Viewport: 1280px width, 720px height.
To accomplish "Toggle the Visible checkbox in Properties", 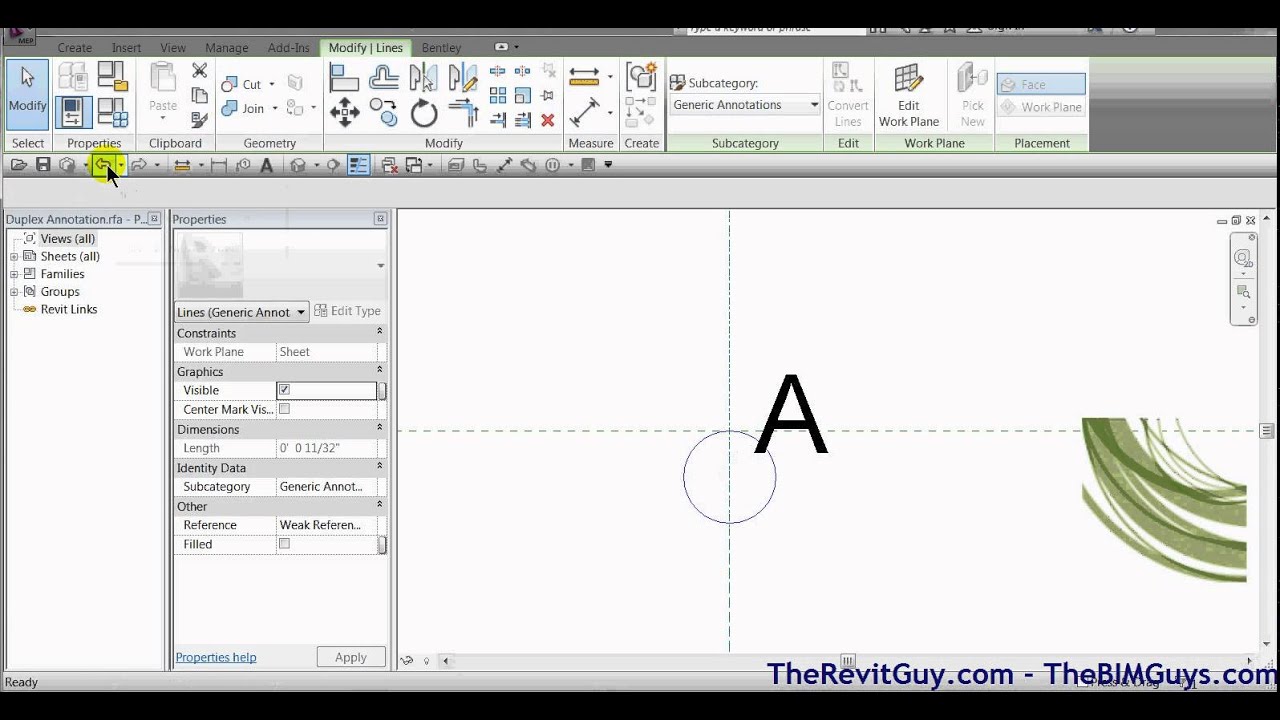I will [285, 390].
